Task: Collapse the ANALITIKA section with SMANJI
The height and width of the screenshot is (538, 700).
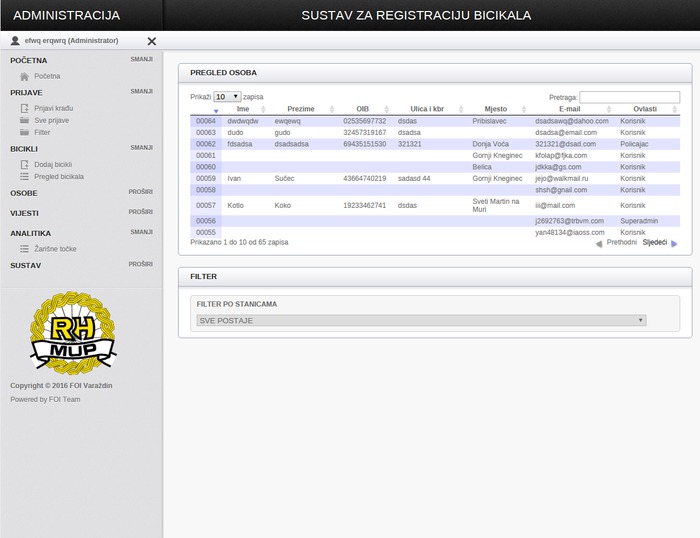Action: 142,232
